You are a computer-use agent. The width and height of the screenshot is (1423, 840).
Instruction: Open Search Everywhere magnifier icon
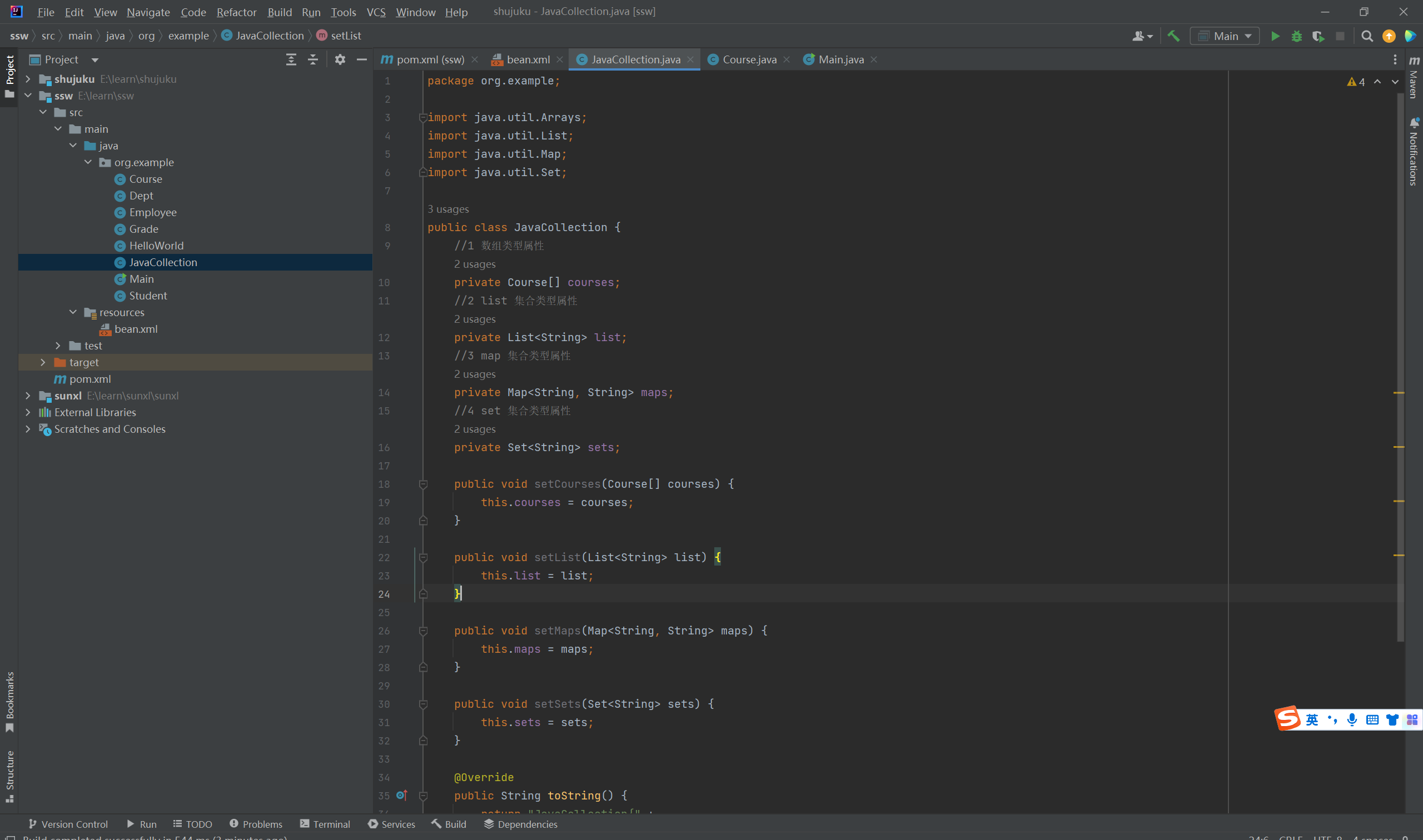[1366, 36]
